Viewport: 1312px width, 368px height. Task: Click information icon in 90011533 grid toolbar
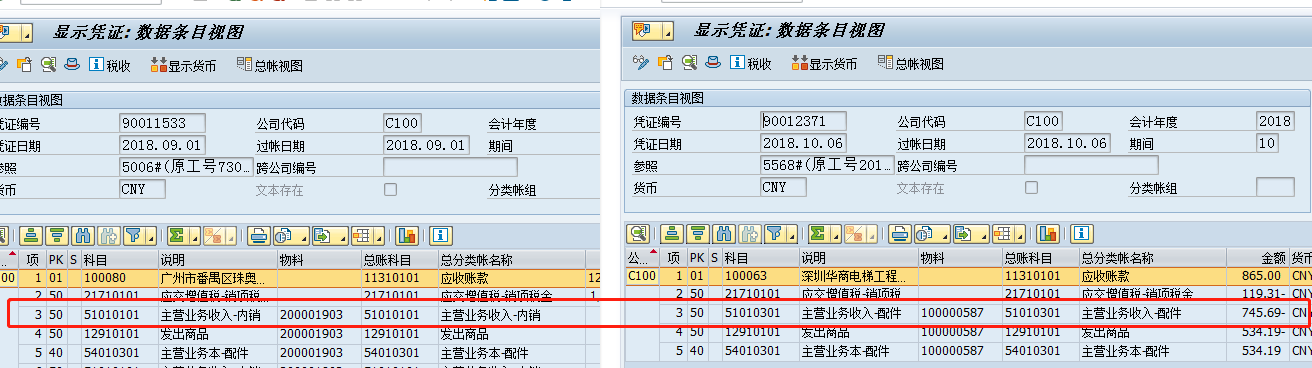440,235
